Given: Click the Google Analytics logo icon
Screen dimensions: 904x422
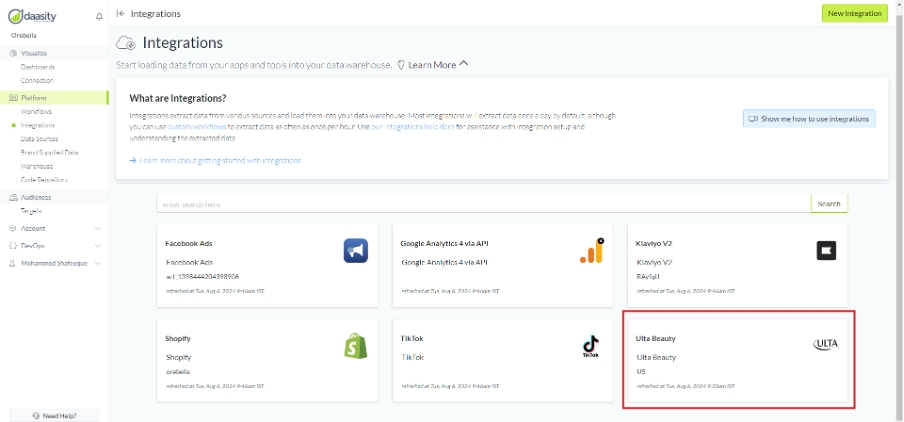Looking at the screenshot, I should (591, 251).
